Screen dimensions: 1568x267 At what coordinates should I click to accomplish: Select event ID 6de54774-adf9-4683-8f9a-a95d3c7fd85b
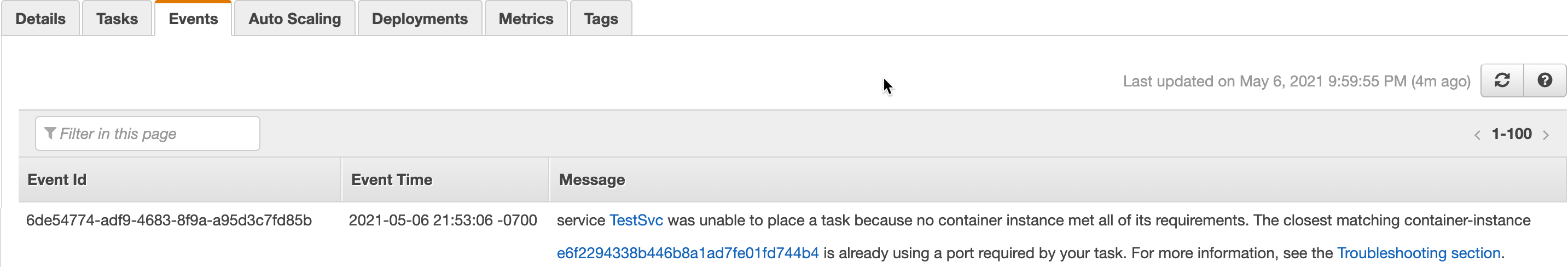[169, 220]
